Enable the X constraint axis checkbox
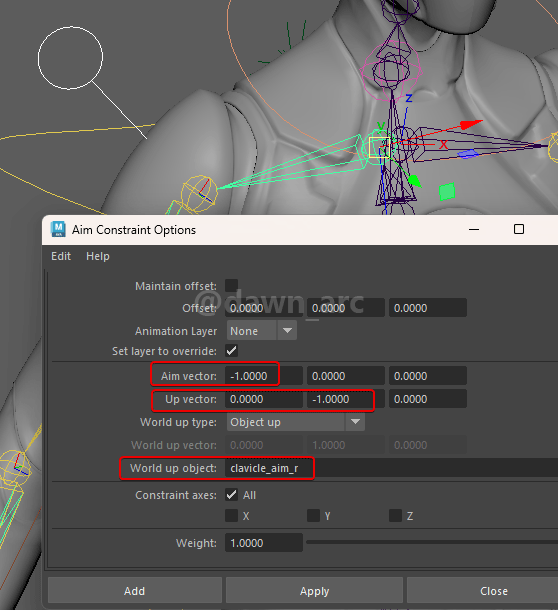 click(232, 516)
